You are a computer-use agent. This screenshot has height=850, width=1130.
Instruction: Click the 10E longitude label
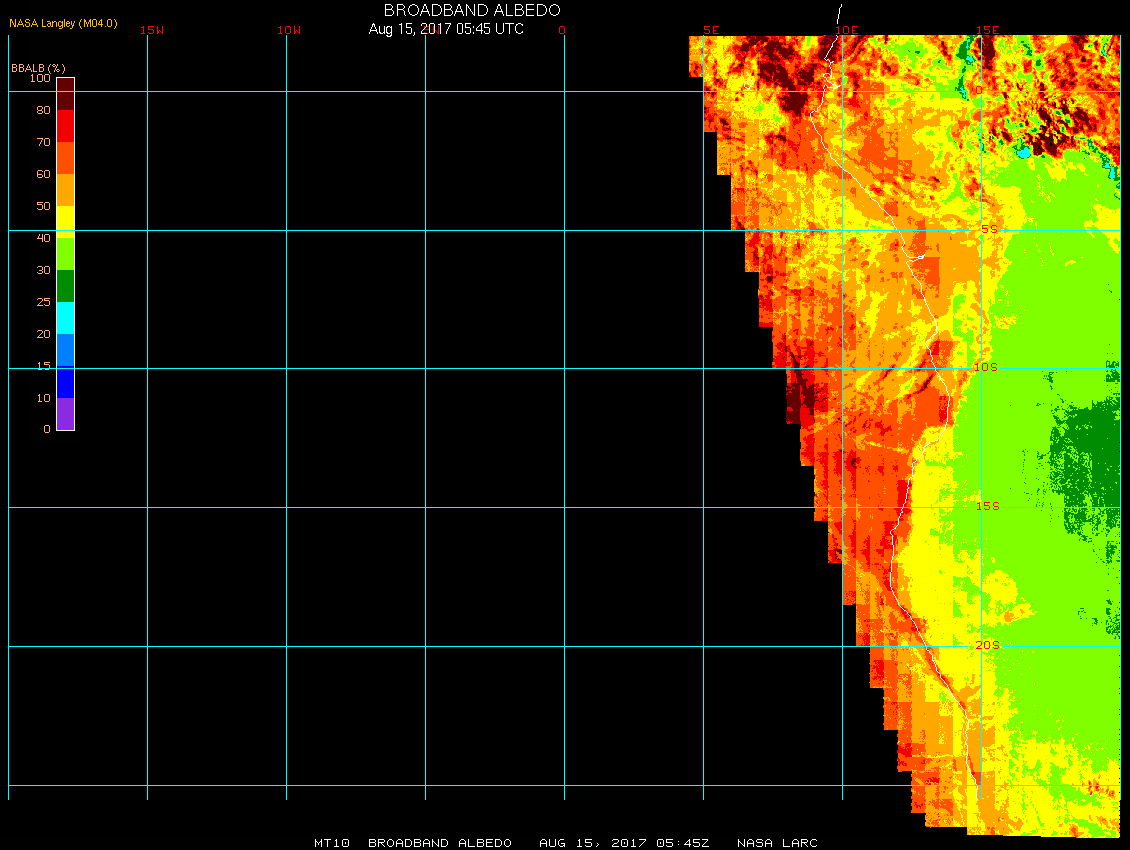[x=847, y=30]
